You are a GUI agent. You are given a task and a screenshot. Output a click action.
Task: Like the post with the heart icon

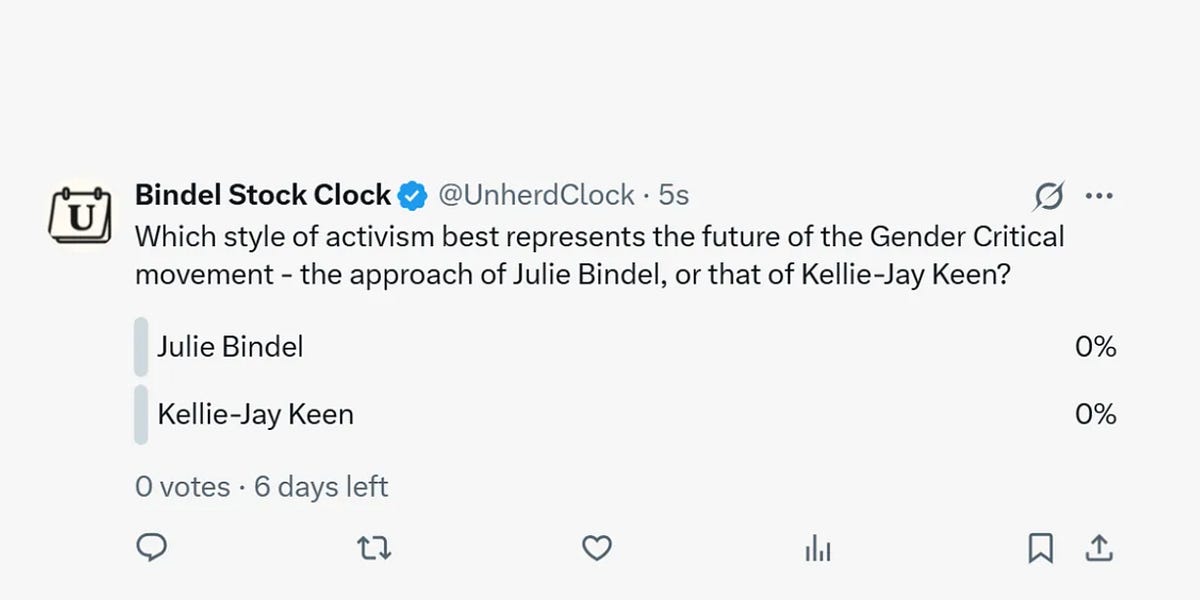click(x=597, y=547)
